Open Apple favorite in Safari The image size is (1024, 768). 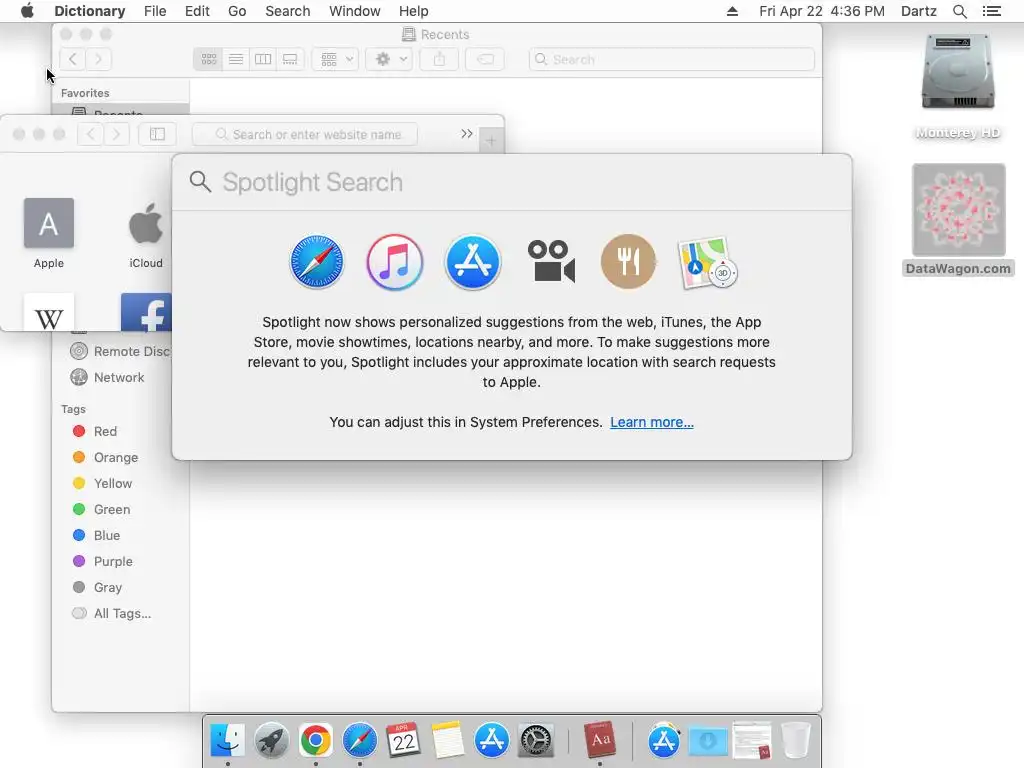[x=49, y=233]
